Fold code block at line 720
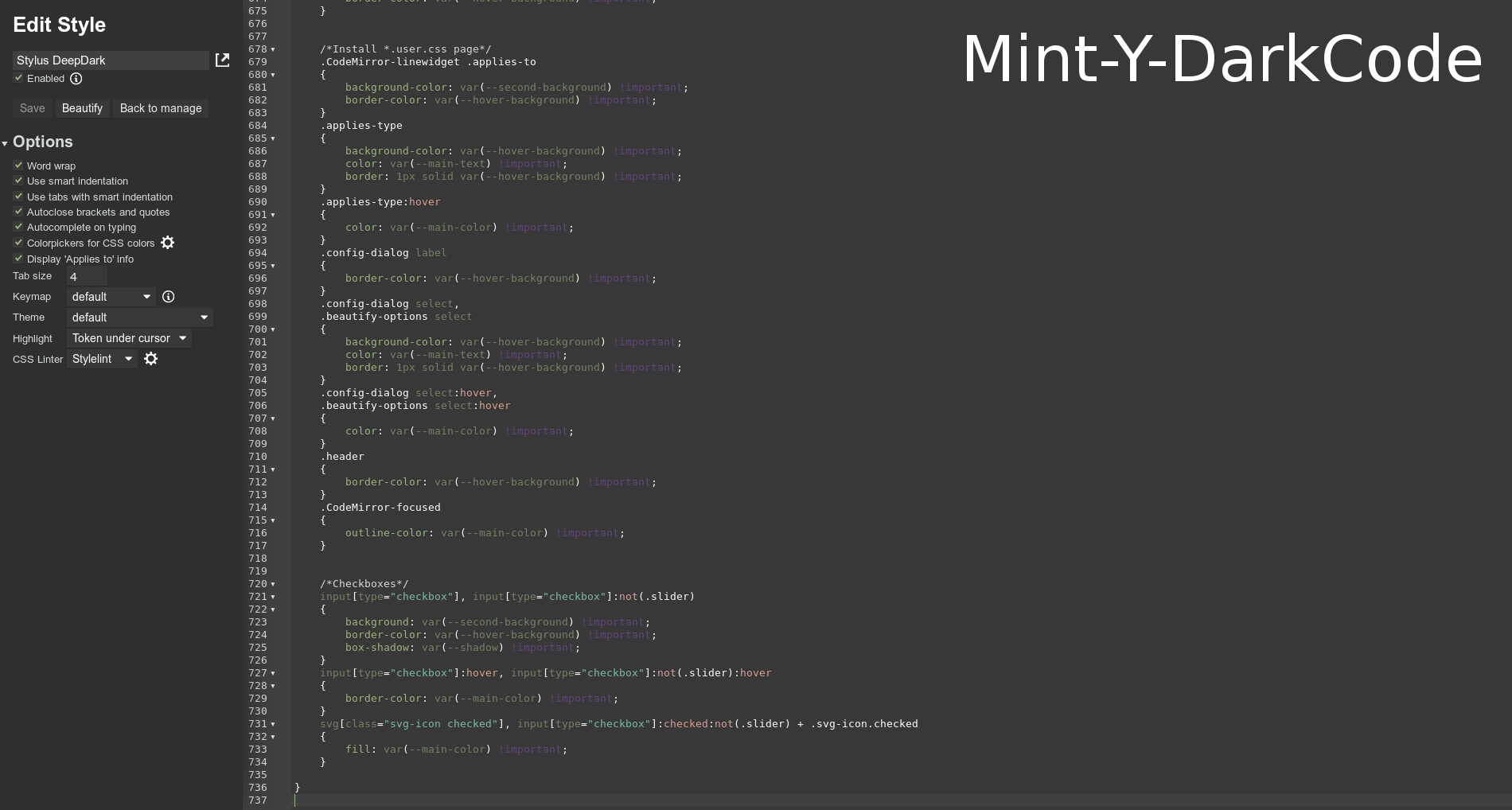This screenshot has height=810, width=1512. (x=273, y=584)
